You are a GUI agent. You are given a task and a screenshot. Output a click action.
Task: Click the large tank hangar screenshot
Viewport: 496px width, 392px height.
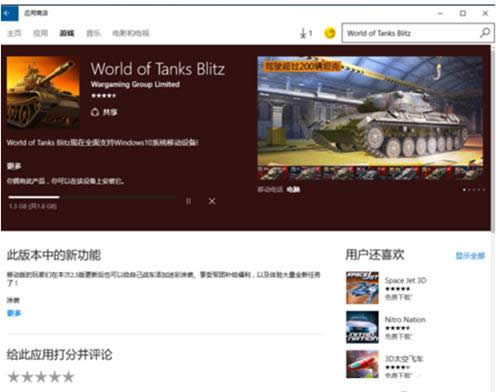pyautogui.click(x=370, y=111)
